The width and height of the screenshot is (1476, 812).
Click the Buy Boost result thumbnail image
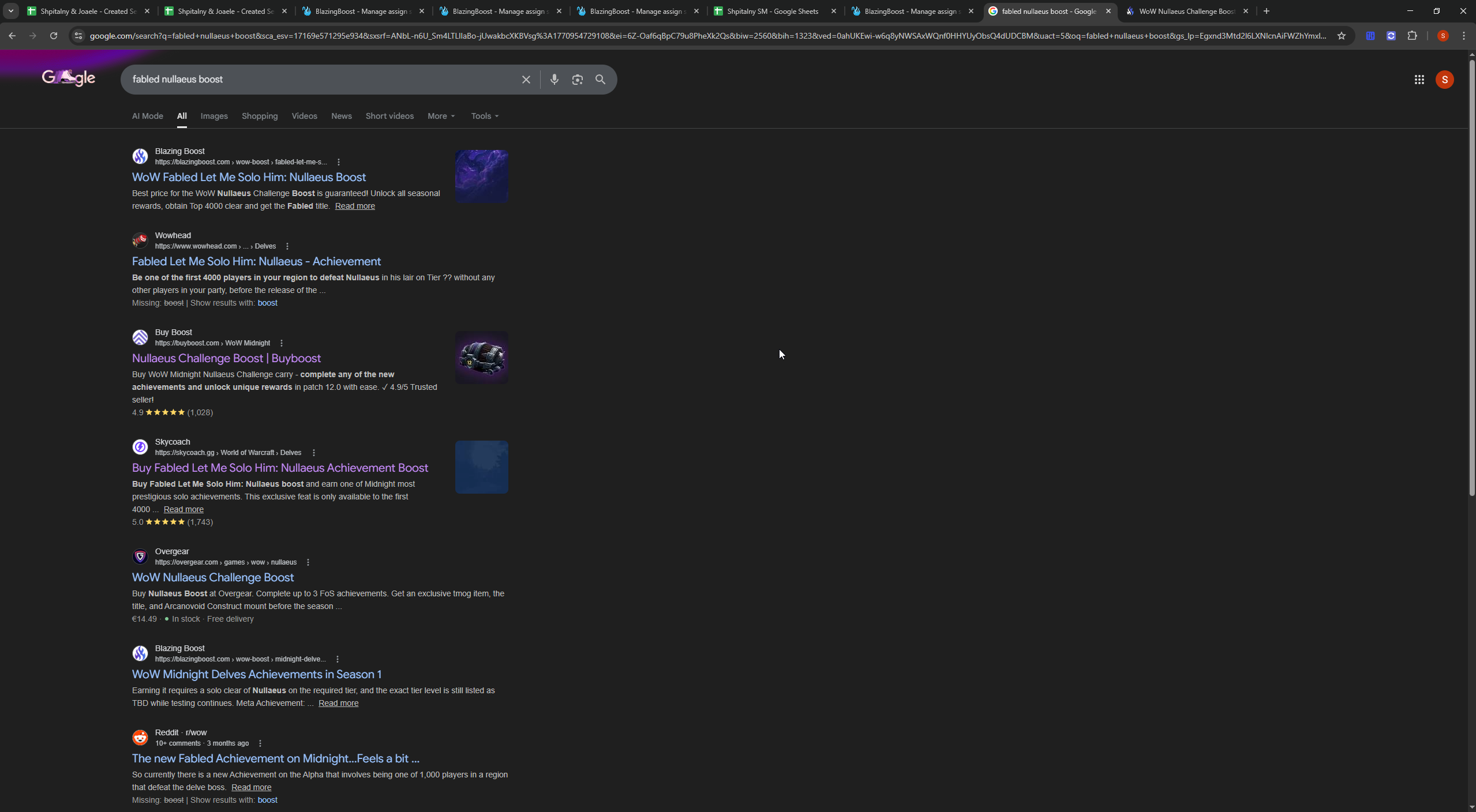(x=481, y=358)
